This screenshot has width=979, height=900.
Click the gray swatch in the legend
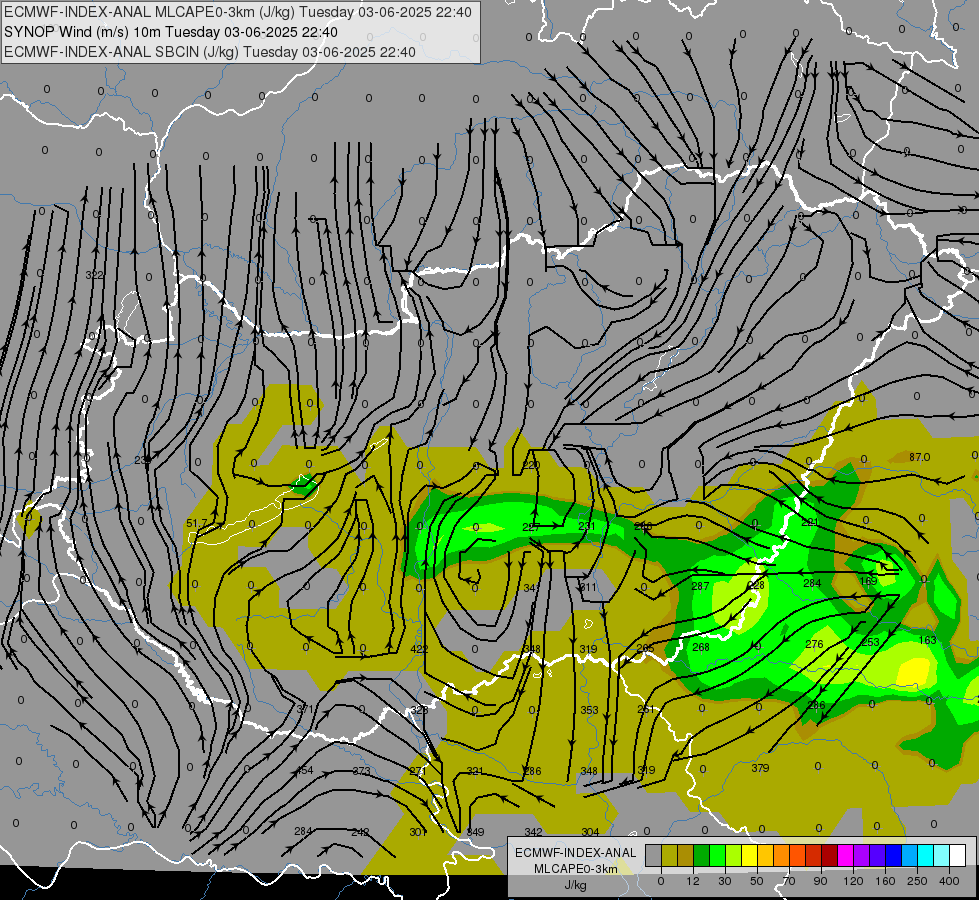pos(653,855)
